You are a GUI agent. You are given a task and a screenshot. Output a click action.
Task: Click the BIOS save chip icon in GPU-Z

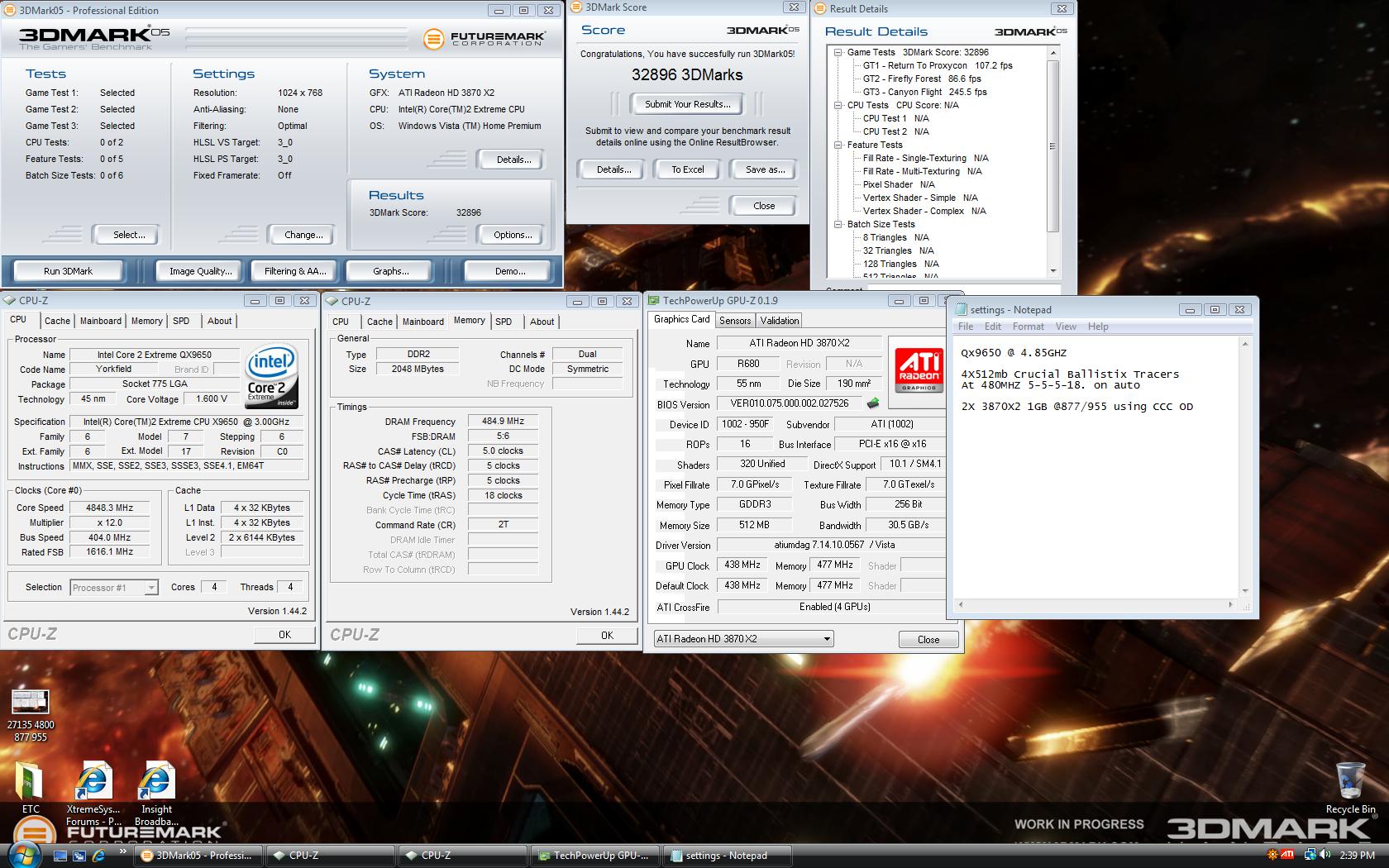coord(872,403)
